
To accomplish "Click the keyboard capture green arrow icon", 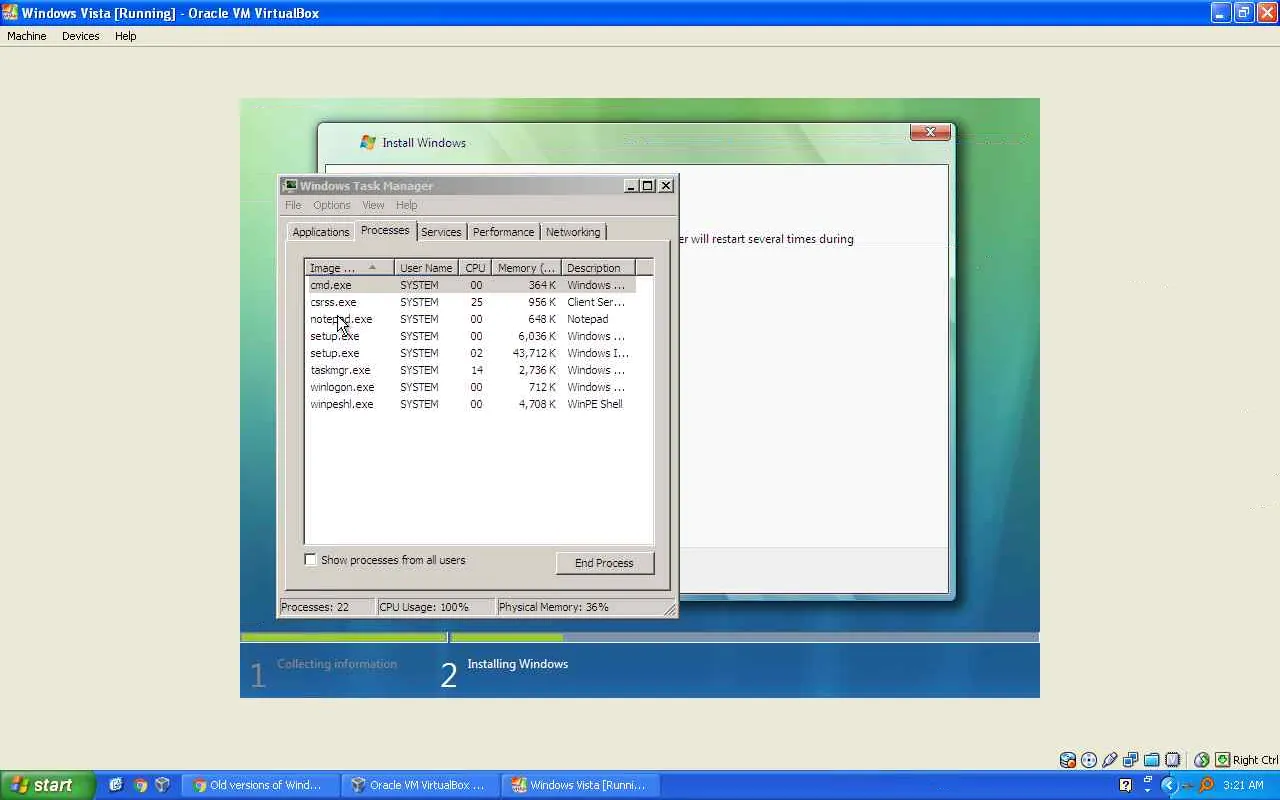I will coord(1222,760).
